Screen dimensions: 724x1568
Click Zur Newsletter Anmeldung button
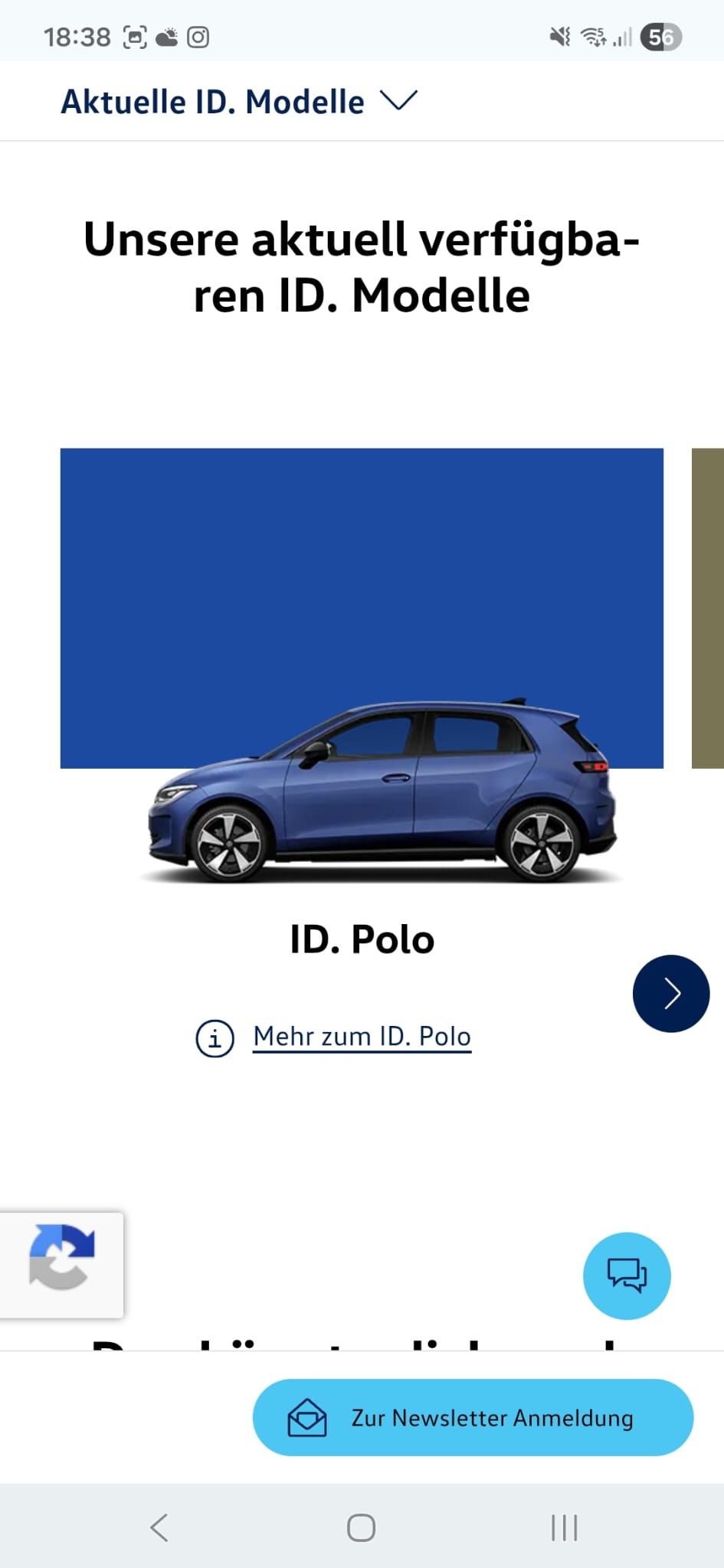(x=473, y=1418)
